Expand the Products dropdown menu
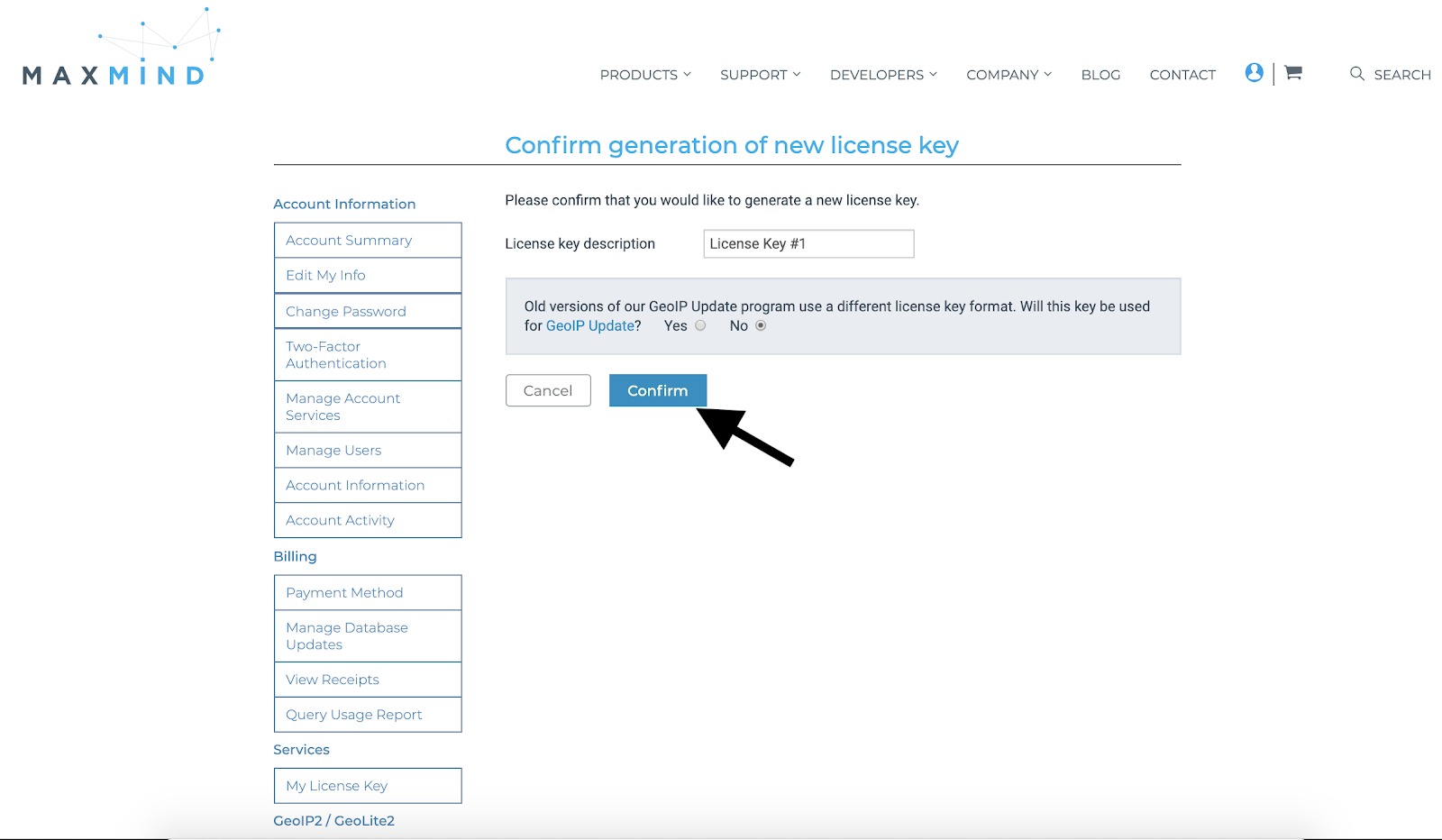1442x840 pixels. point(644,75)
